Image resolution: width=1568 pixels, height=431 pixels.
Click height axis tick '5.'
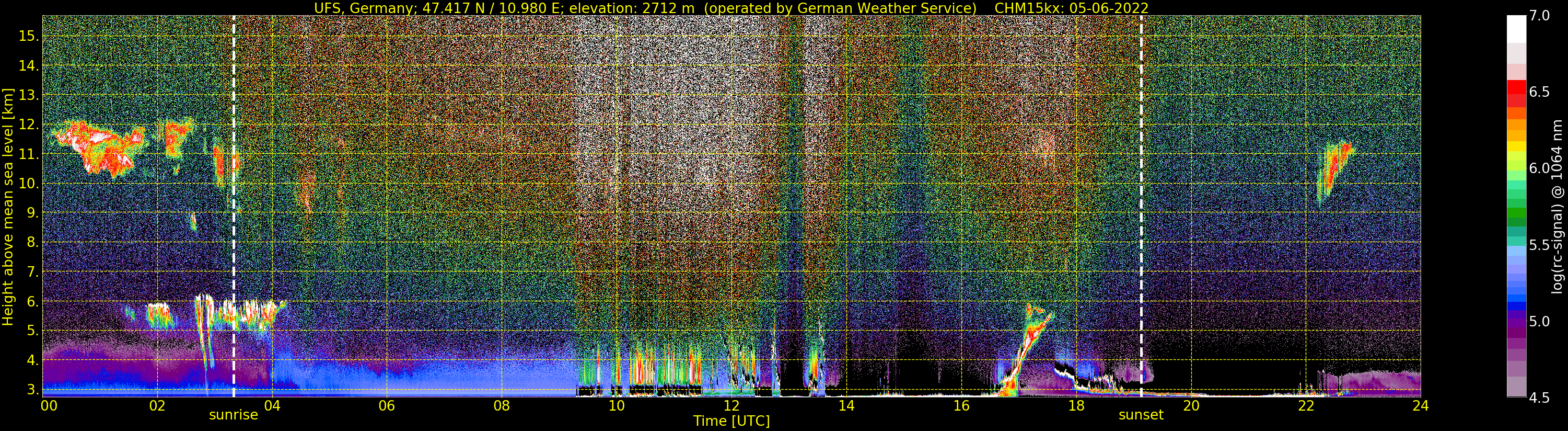[x=32, y=331]
